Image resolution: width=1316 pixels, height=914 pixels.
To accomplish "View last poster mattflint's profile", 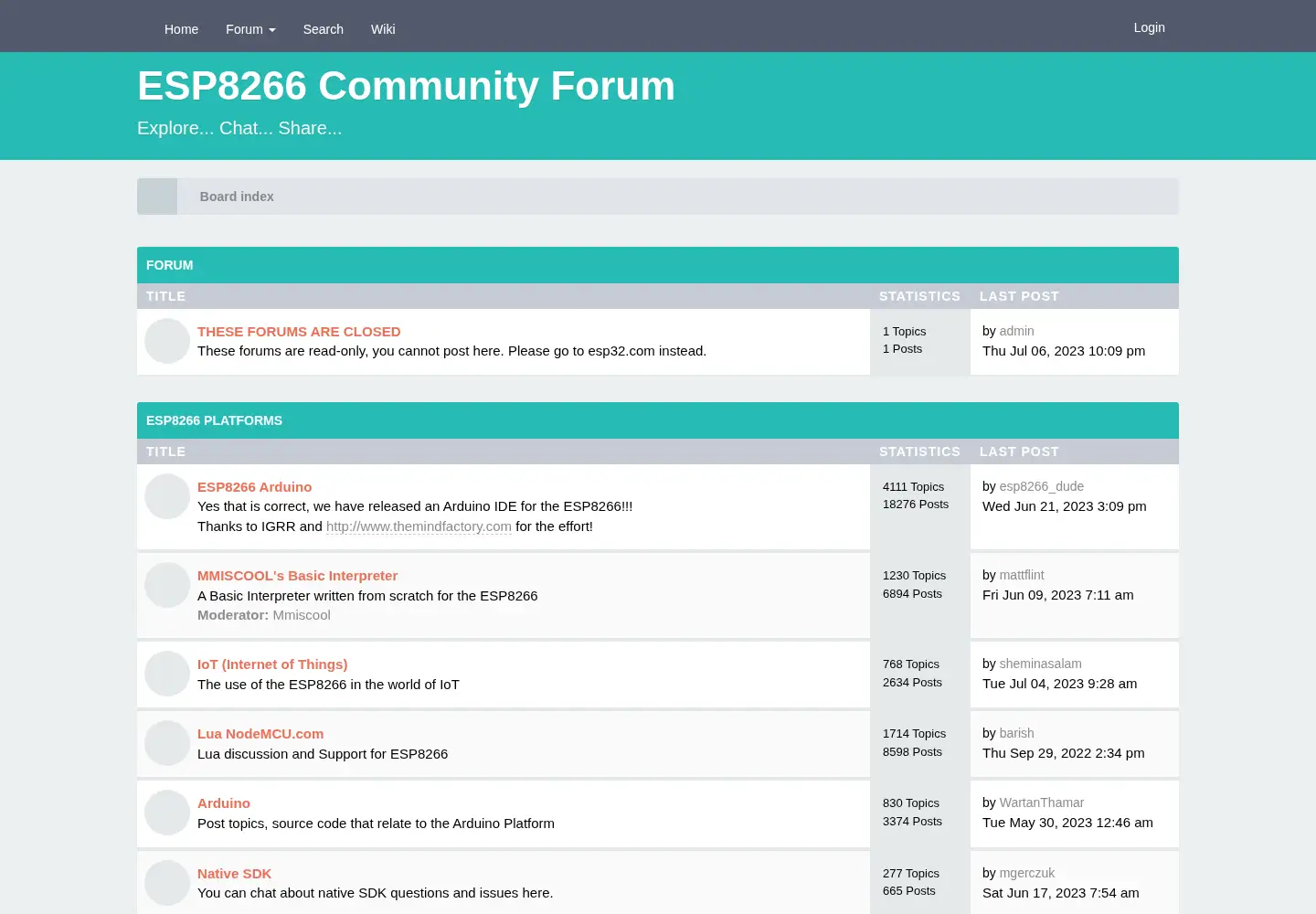I will (x=1022, y=575).
